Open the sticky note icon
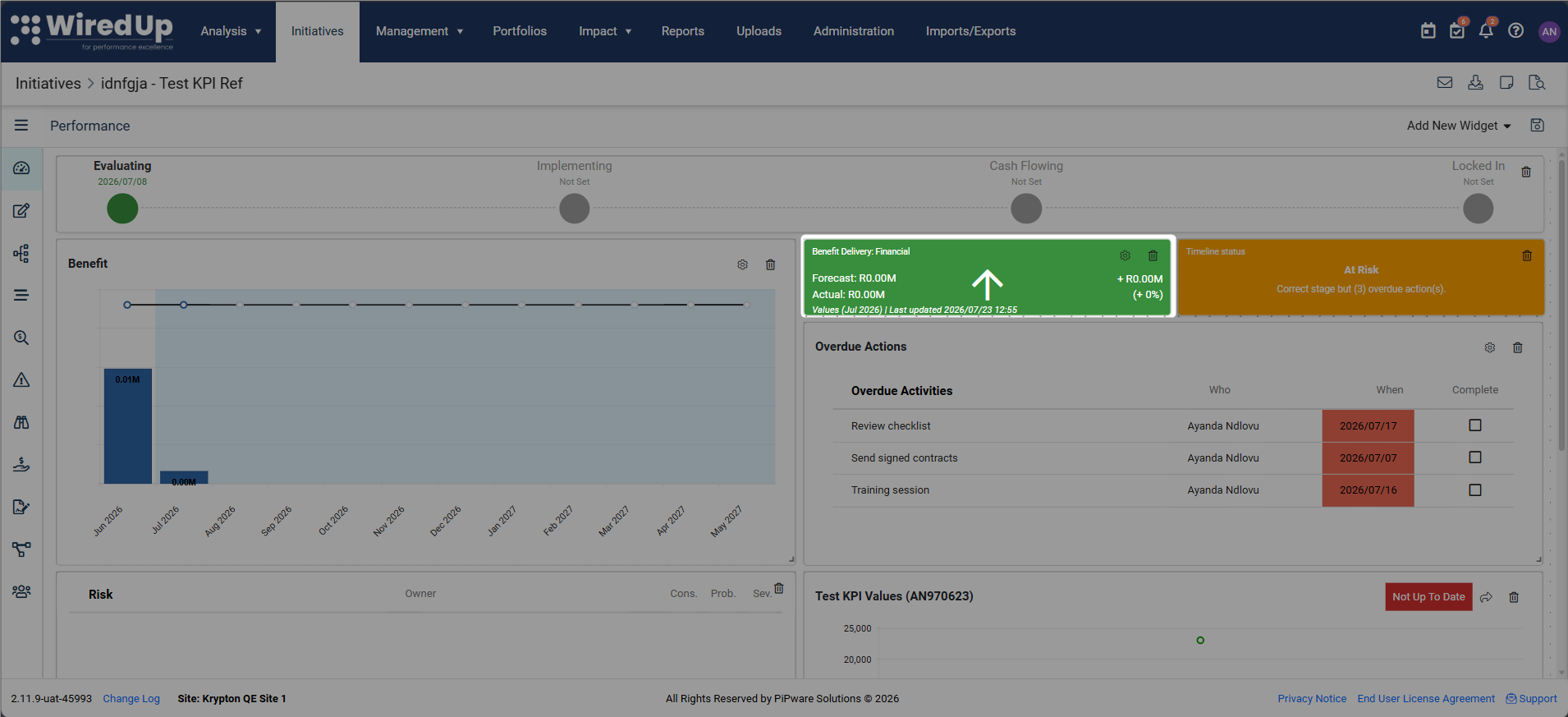1568x717 pixels. (x=1506, y=83)
